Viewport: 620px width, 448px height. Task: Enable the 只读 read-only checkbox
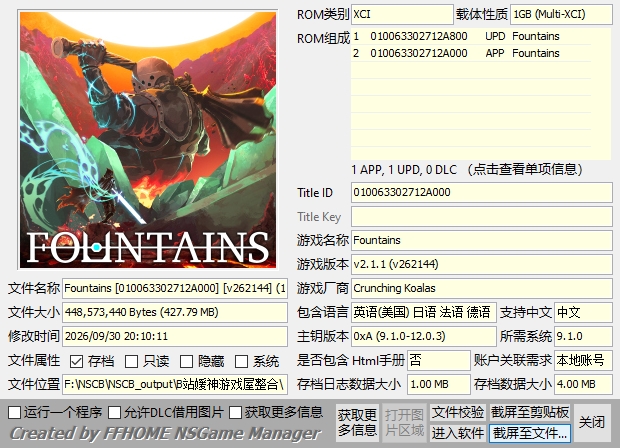pos(131,361)
